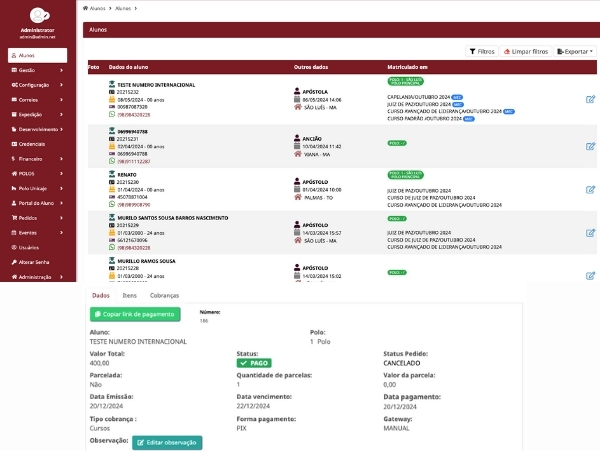
Task: Click the Pedidos cart icon
Action: coord(14,218)
